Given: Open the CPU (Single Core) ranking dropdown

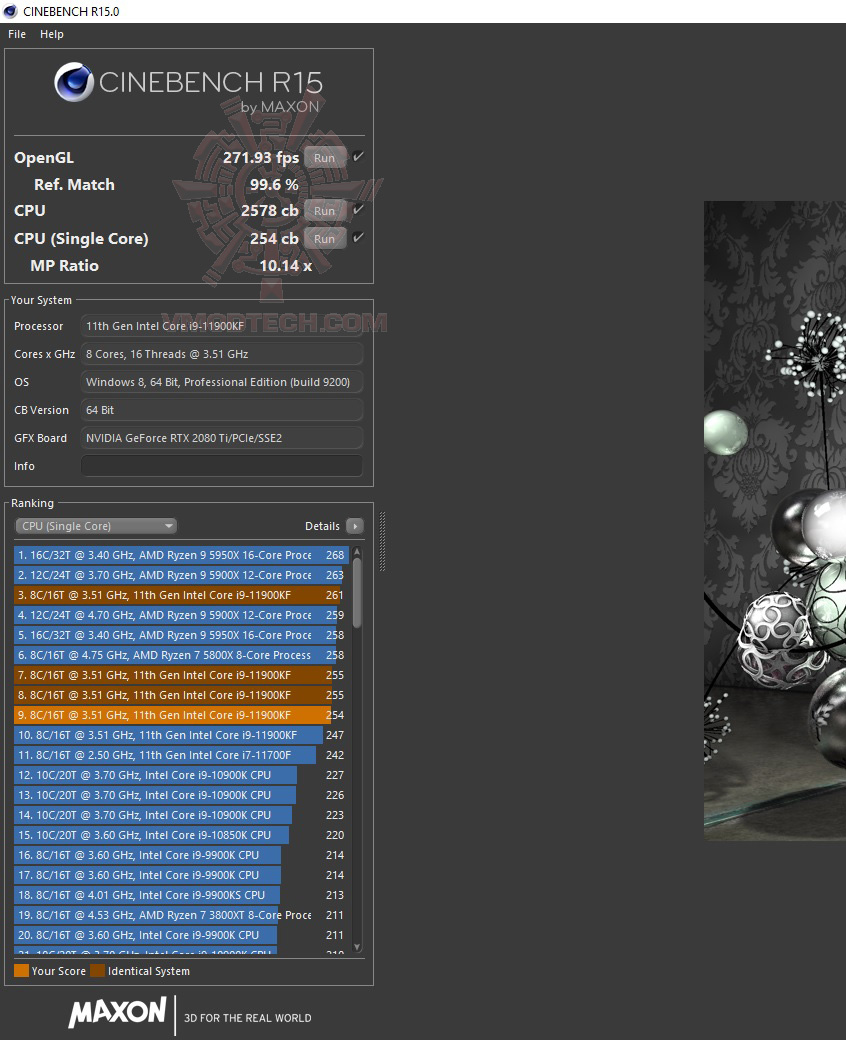Looking at the screenshot, I should point(96,526).
